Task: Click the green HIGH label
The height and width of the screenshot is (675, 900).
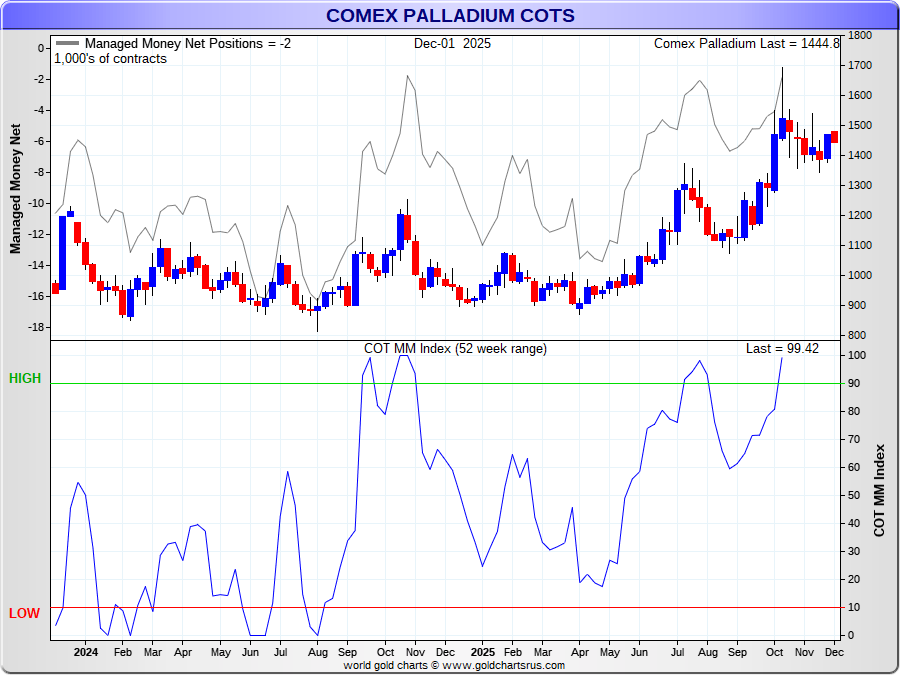Action: click(25, 378)
